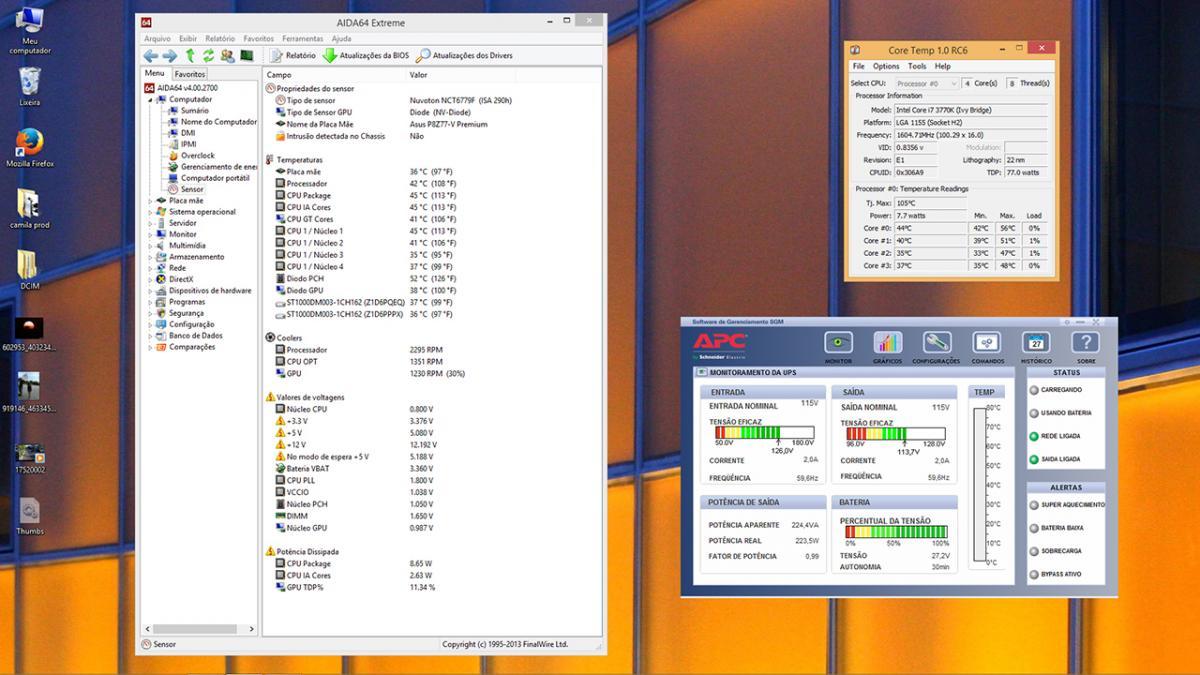This screenshot has width=1200, height=675.
Task: Select the 919146_463345 image on desktop
Action: tap(30, 393)
